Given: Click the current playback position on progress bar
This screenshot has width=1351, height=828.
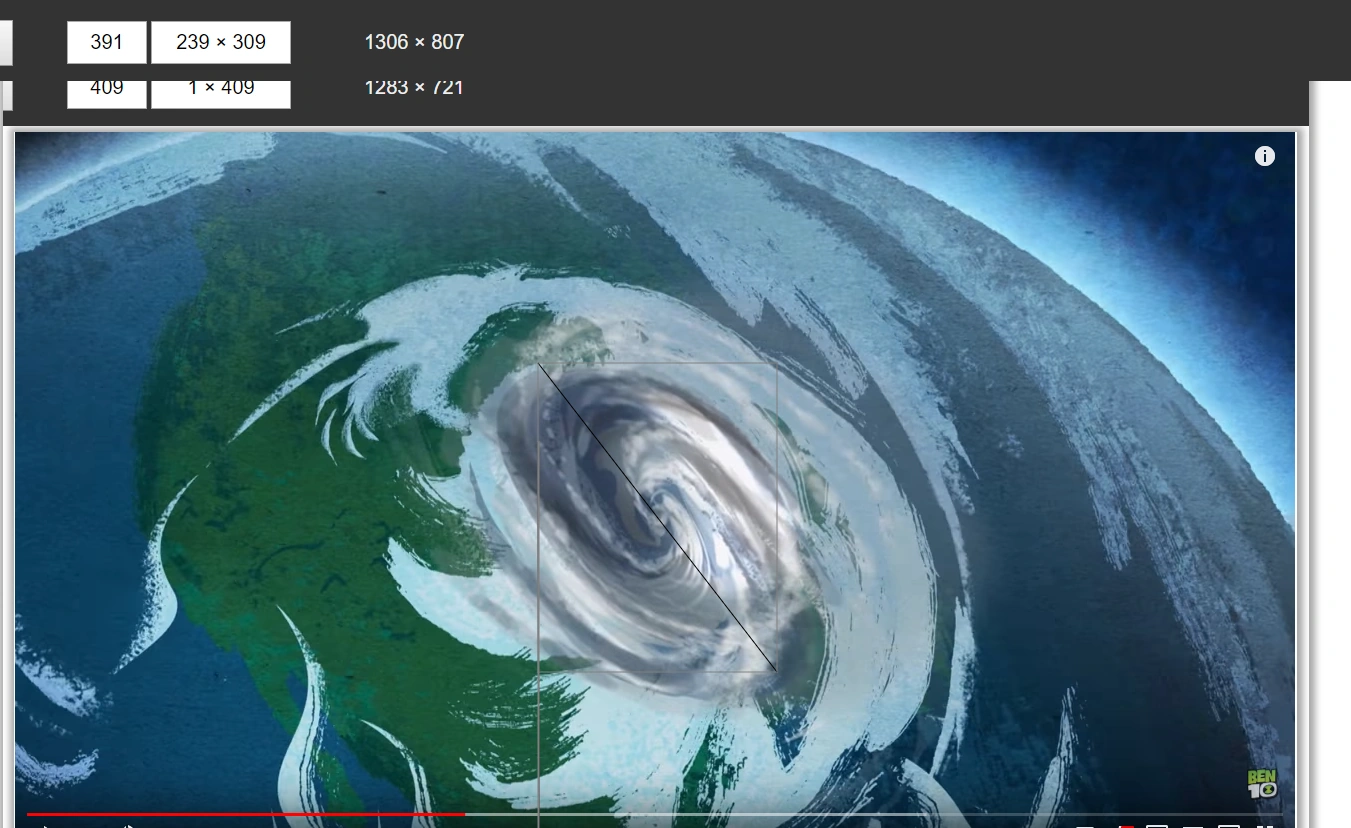Looking at the screenshot, I should (464, 814).
